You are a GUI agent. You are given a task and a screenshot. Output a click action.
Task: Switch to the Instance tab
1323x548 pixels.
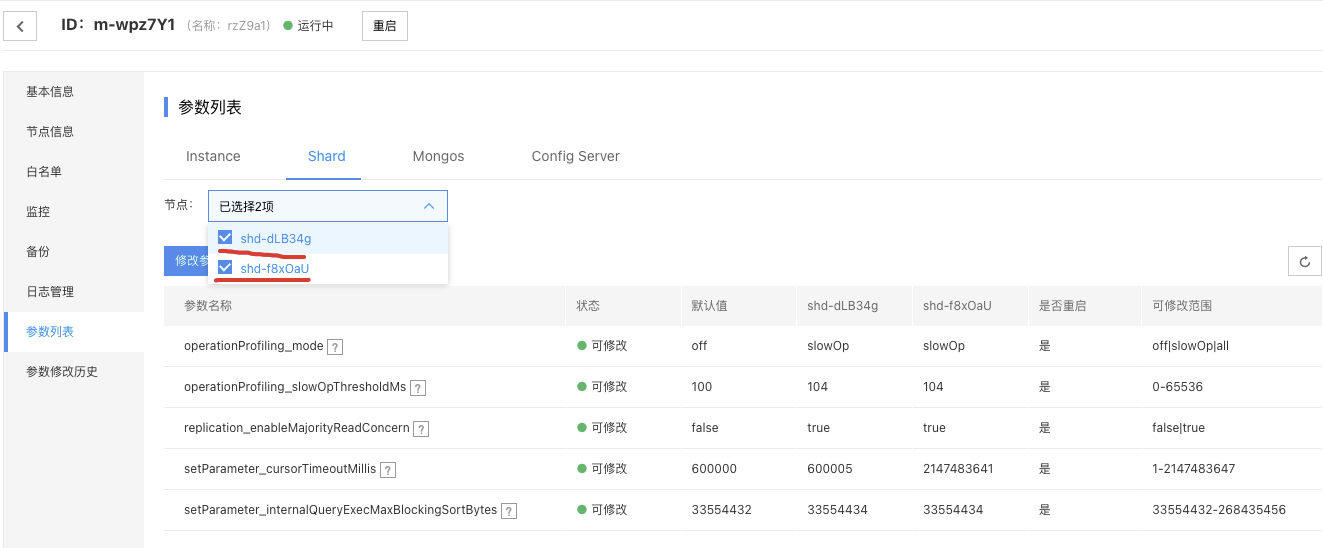pos(213,156)
